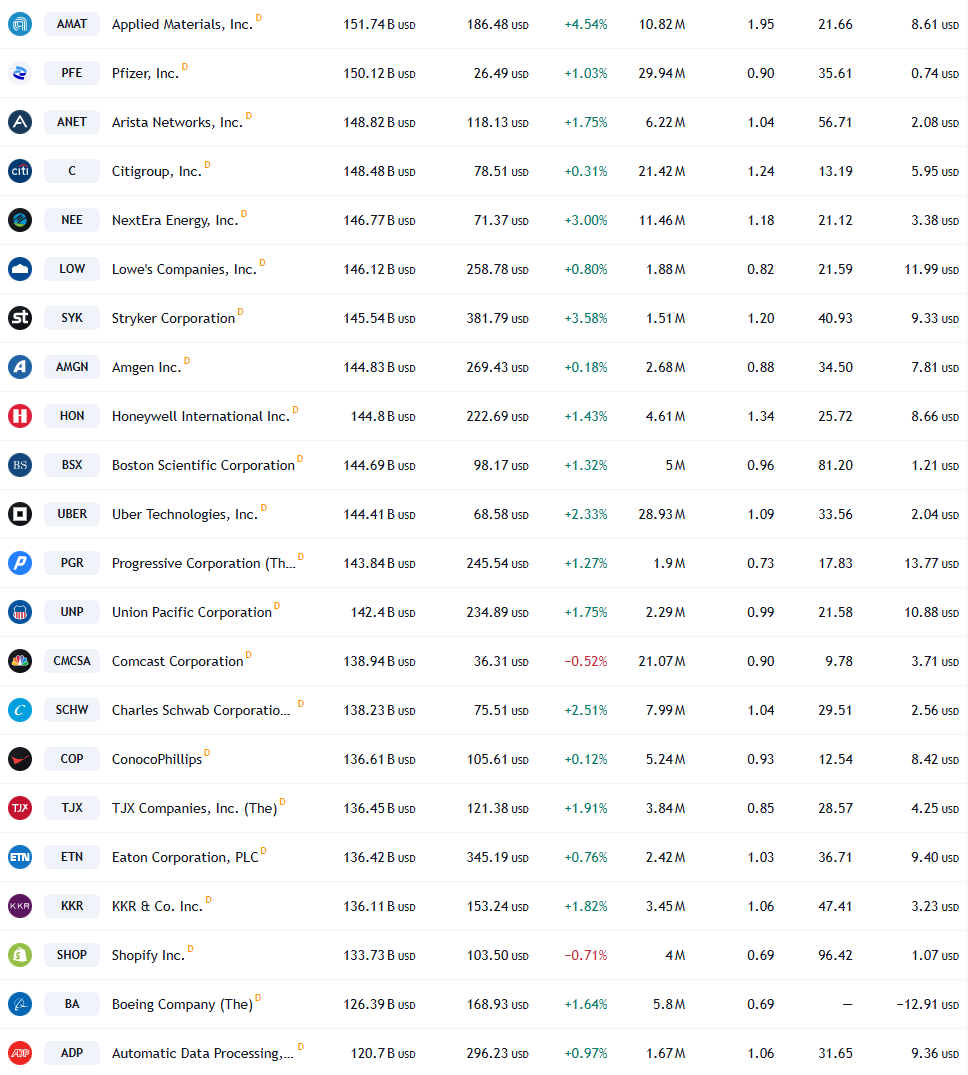This screenshot has width=968, height=1075.
Task: Select the CMCSA ticker badge
Action: [x=72, y=661]
